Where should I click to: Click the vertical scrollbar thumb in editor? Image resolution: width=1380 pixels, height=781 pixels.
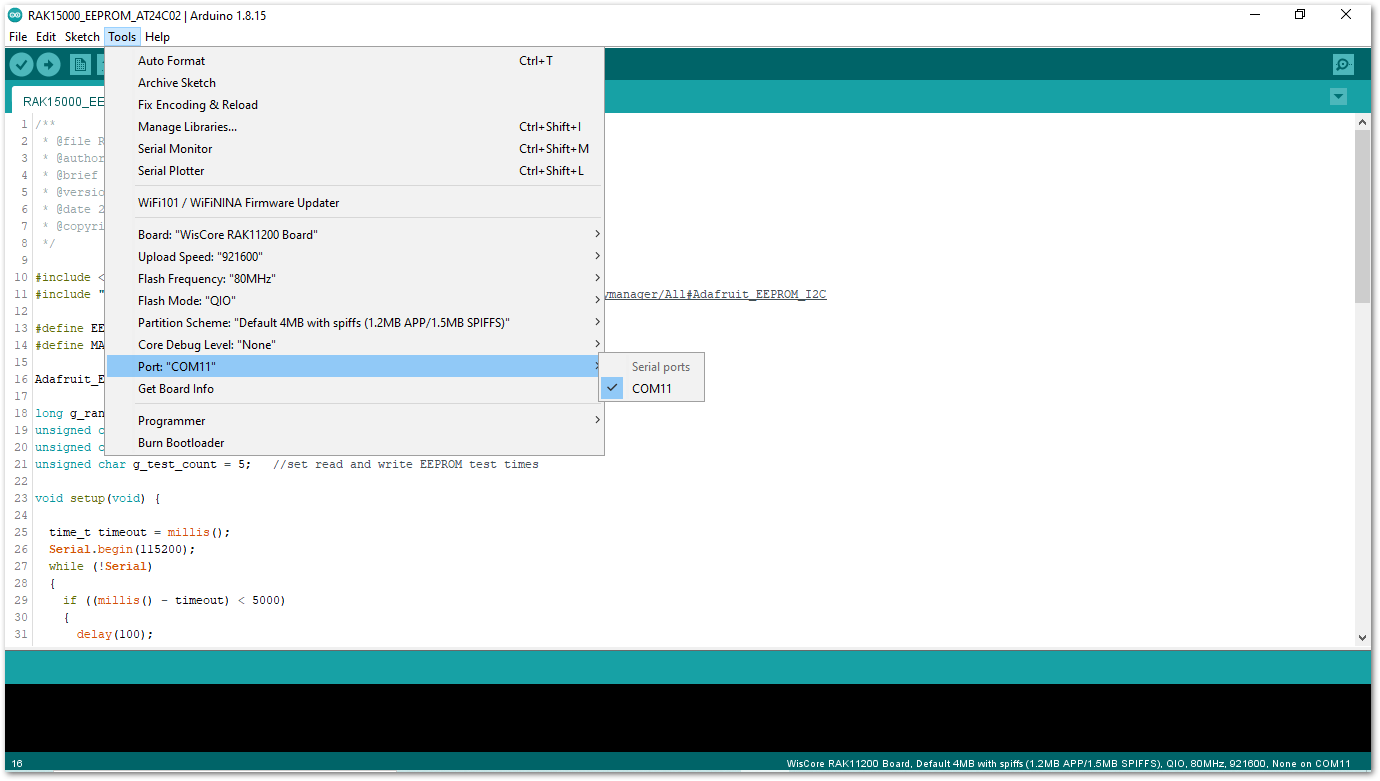(1362, 216)
